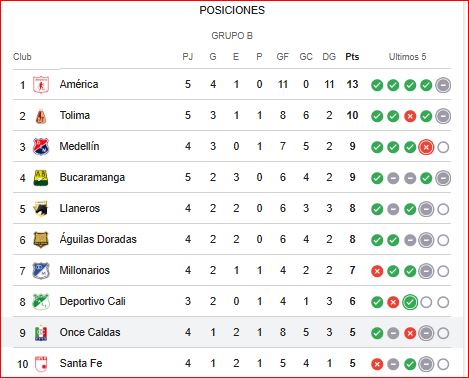The width and height of the screenshot is (469, 378).
Task: Click the GRUPO B group label
Action: 232,35
